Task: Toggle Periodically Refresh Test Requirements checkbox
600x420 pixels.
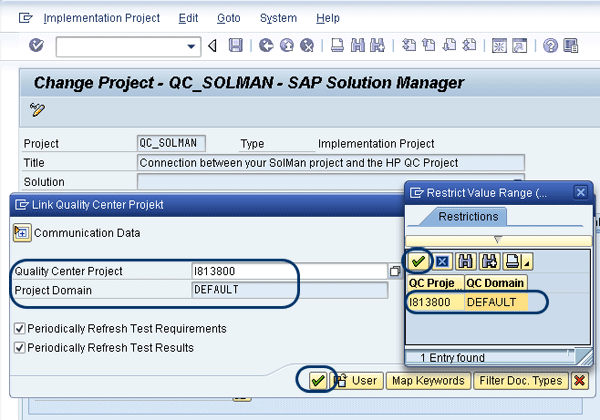Action: click(20, 329)
